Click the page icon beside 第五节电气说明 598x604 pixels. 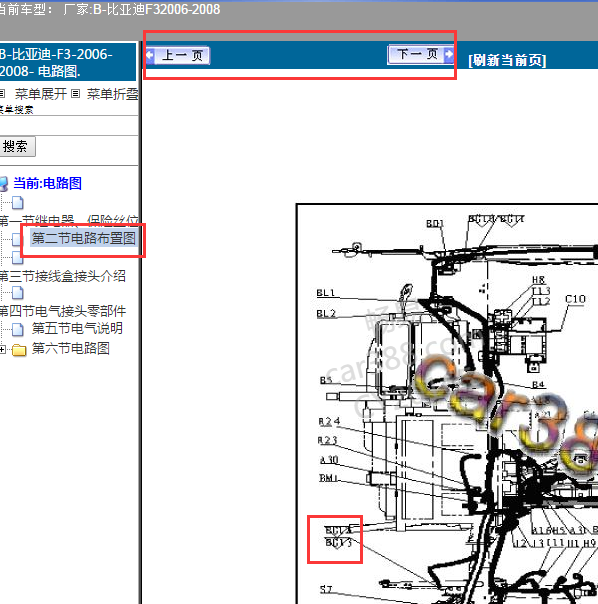[x=17, y=329]
